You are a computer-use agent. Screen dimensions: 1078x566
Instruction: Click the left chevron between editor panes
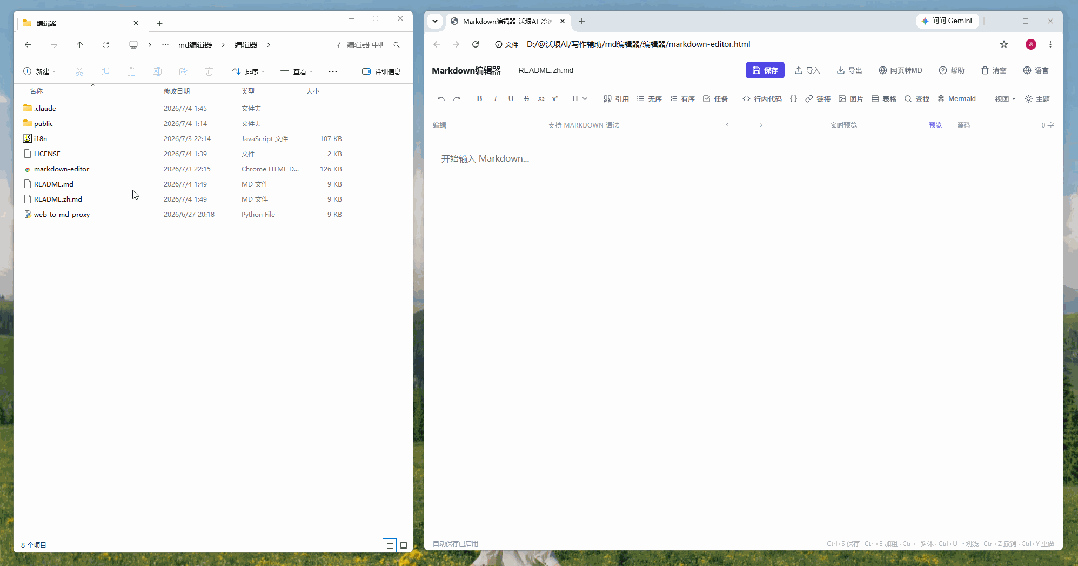pos(727,125)
